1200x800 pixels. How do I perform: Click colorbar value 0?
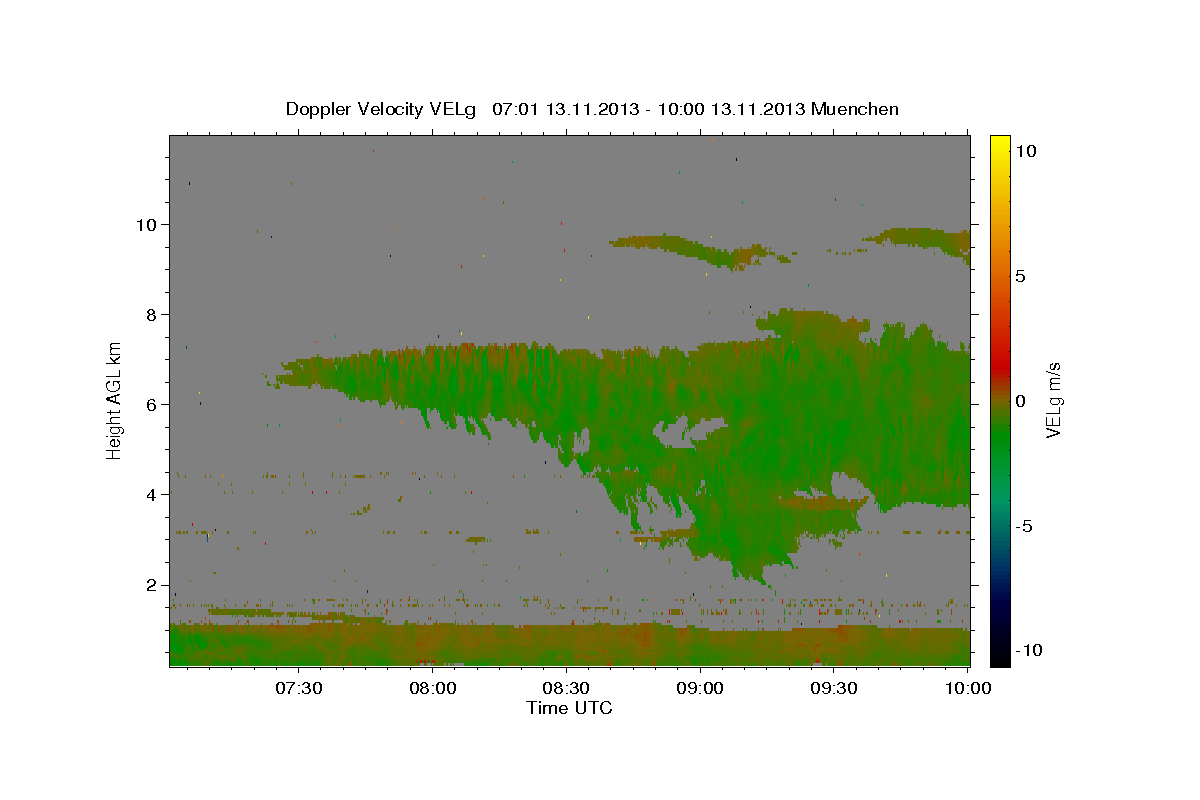(x=1020, y=401)
